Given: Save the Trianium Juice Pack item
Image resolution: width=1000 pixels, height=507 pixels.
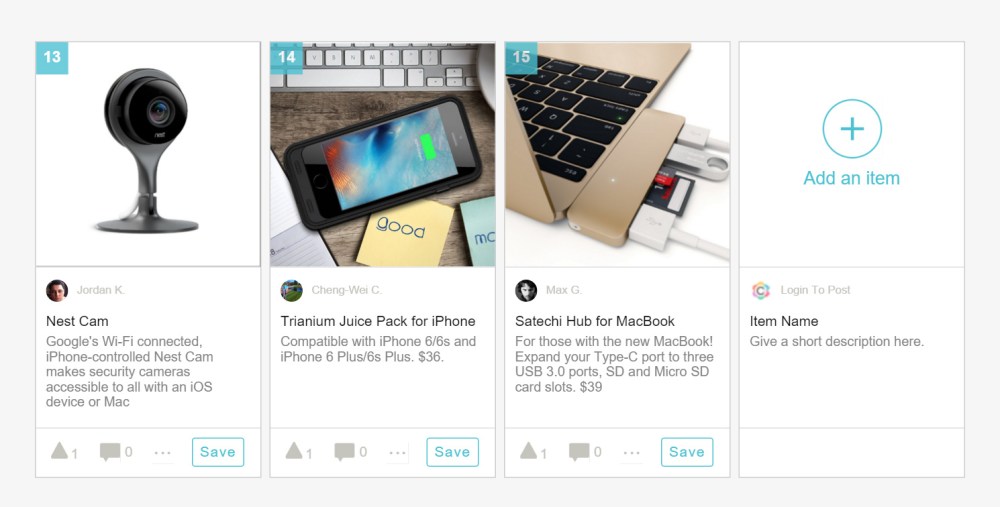Looking at the screenshot, I should point(453,452).
